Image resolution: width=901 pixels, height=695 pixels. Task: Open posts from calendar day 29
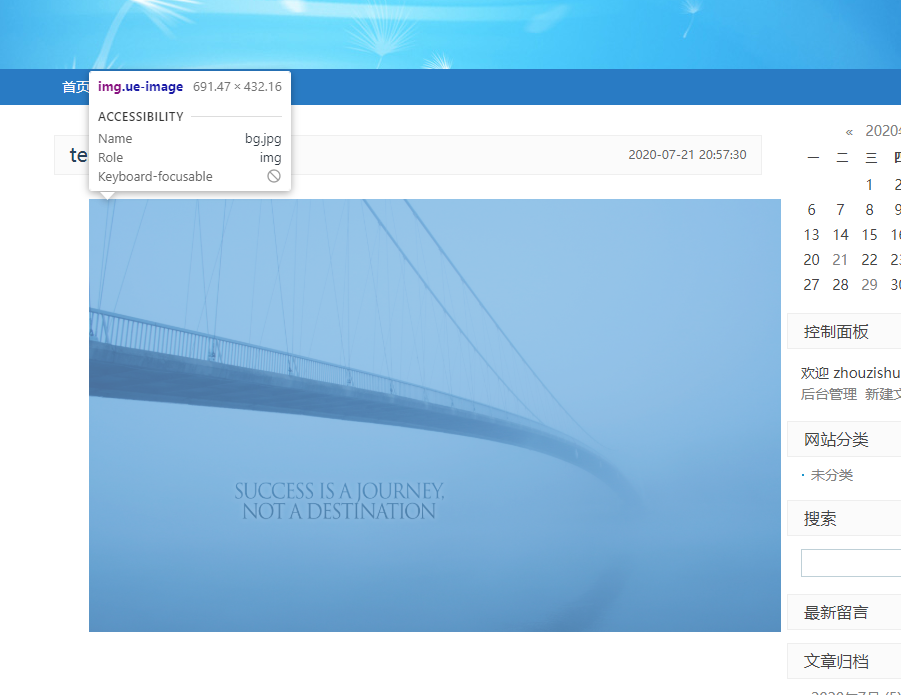[x=869, y=285]
